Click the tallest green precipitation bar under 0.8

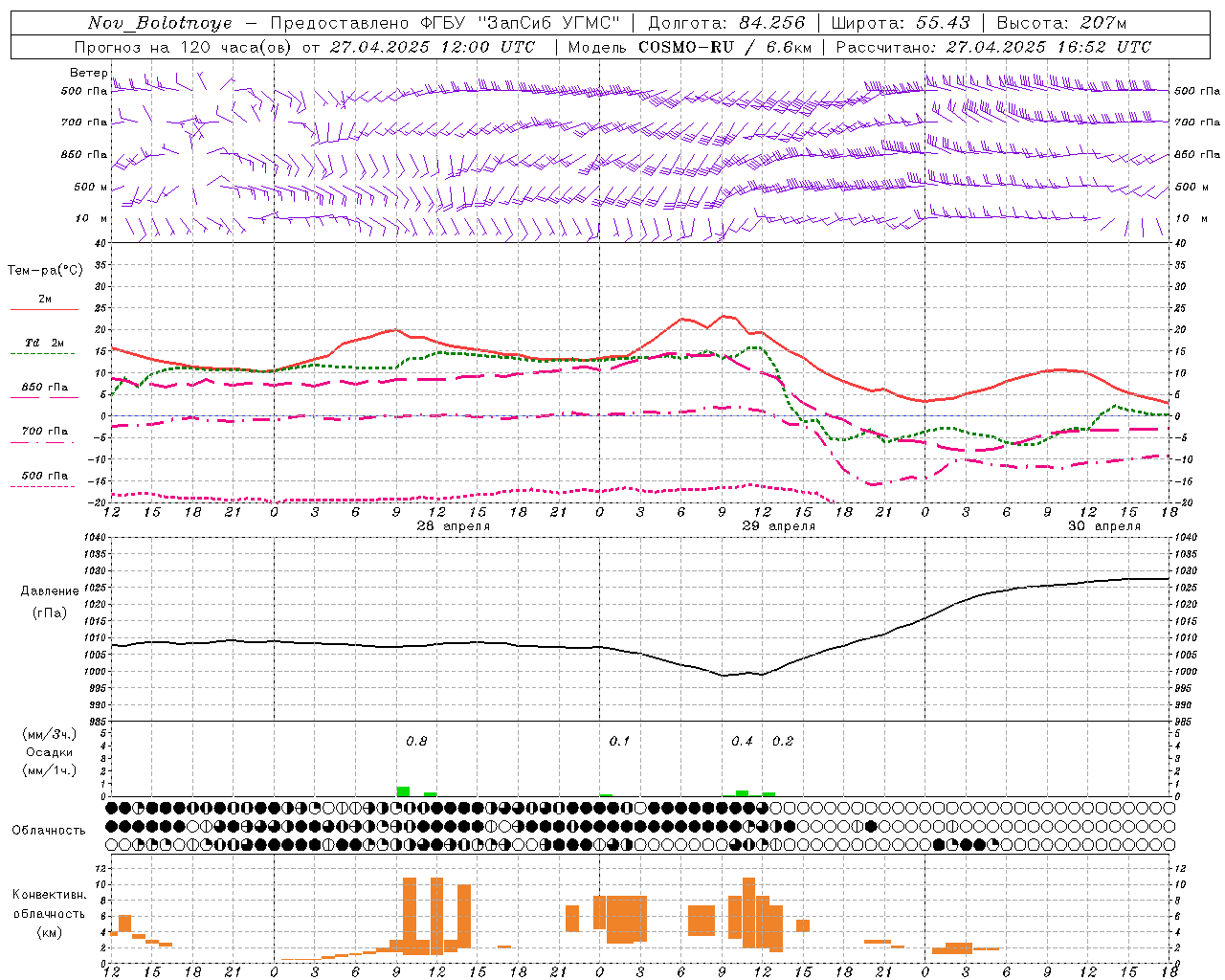click(x=403, y=791)
